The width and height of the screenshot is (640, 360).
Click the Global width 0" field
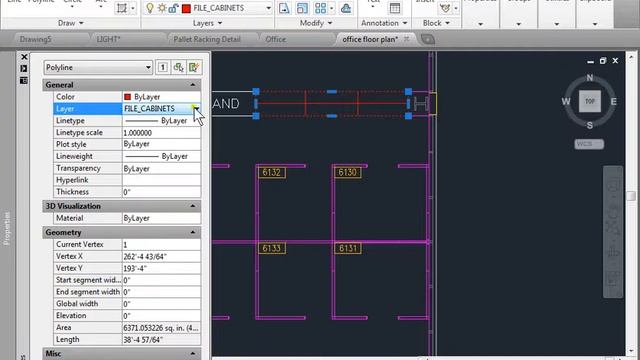click(x=162, y=304)
